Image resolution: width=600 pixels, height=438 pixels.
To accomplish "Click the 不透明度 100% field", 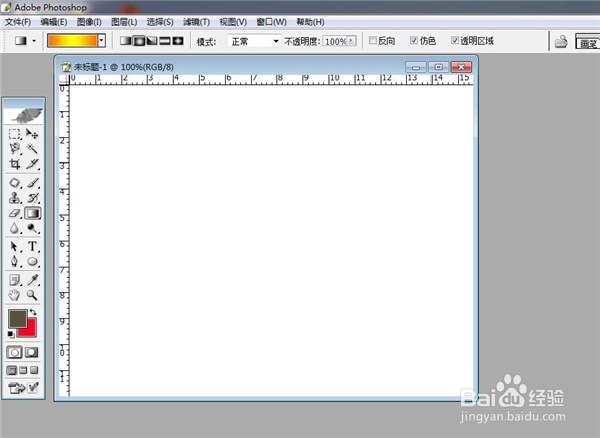I will click(336, 41).
